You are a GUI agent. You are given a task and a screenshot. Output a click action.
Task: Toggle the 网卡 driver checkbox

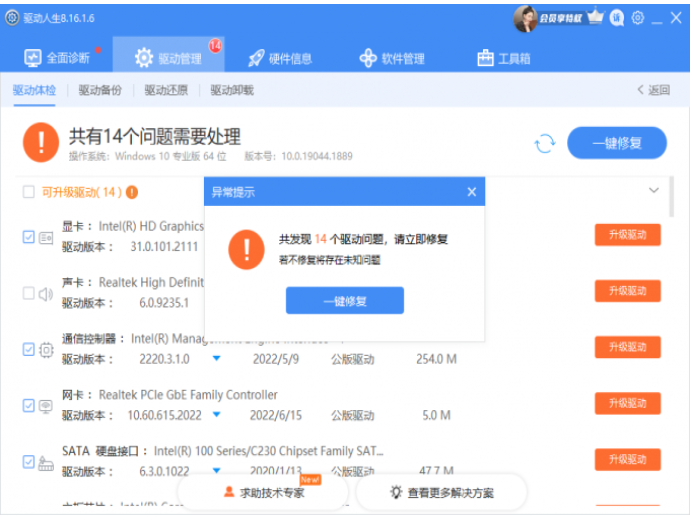tap(29, 406)
